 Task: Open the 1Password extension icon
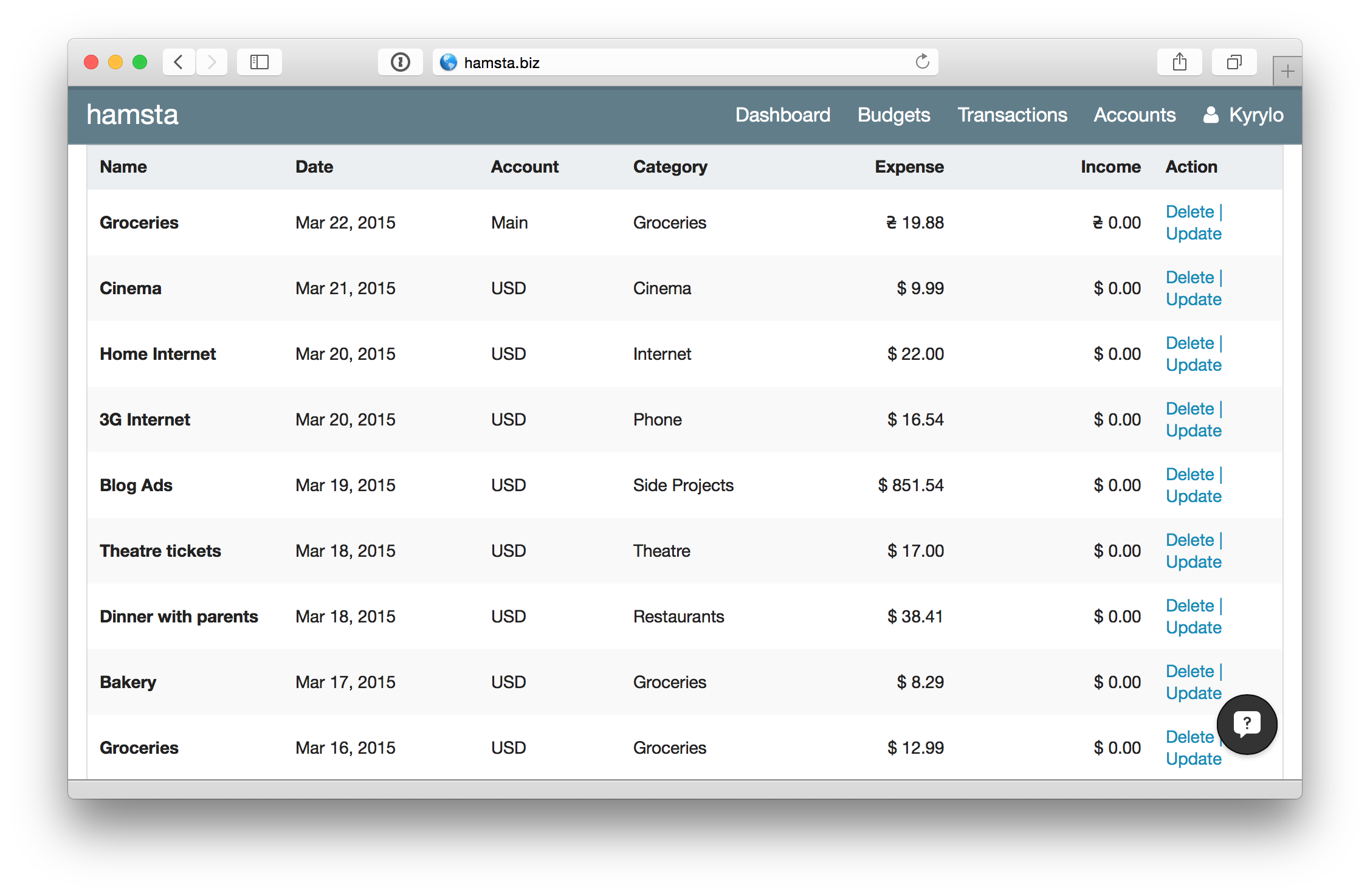click(400, 62)
